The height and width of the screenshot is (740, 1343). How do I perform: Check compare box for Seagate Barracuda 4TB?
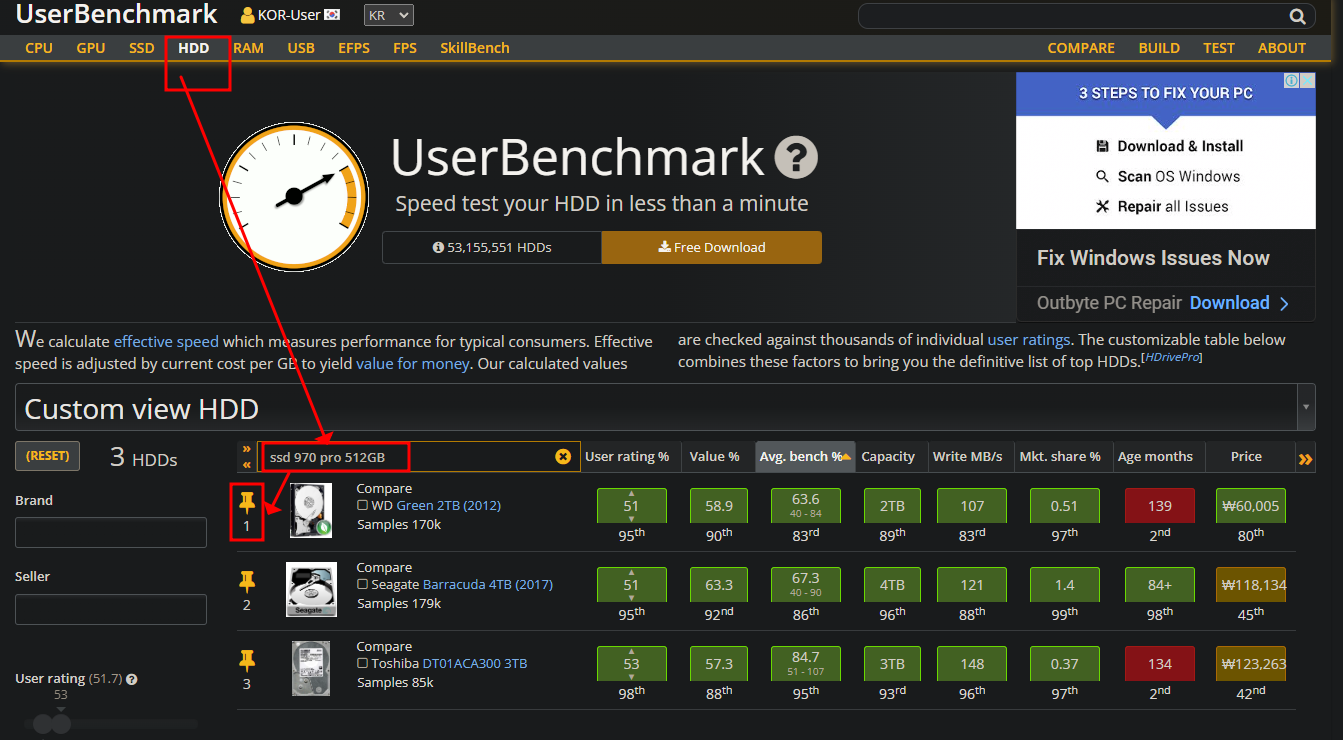[x=363, y=585]
